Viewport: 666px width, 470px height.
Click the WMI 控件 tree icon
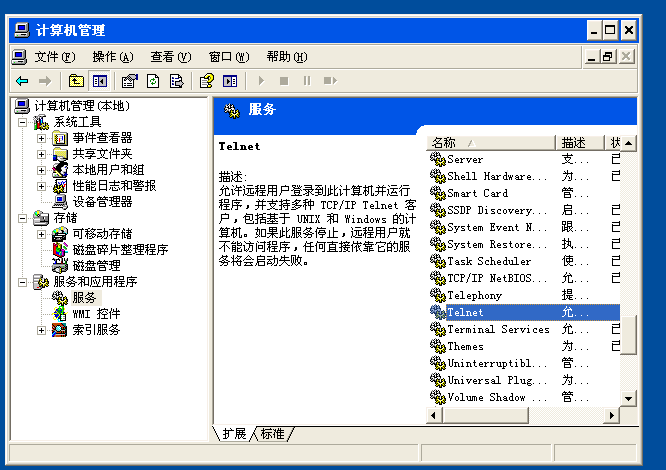(60, 314)
